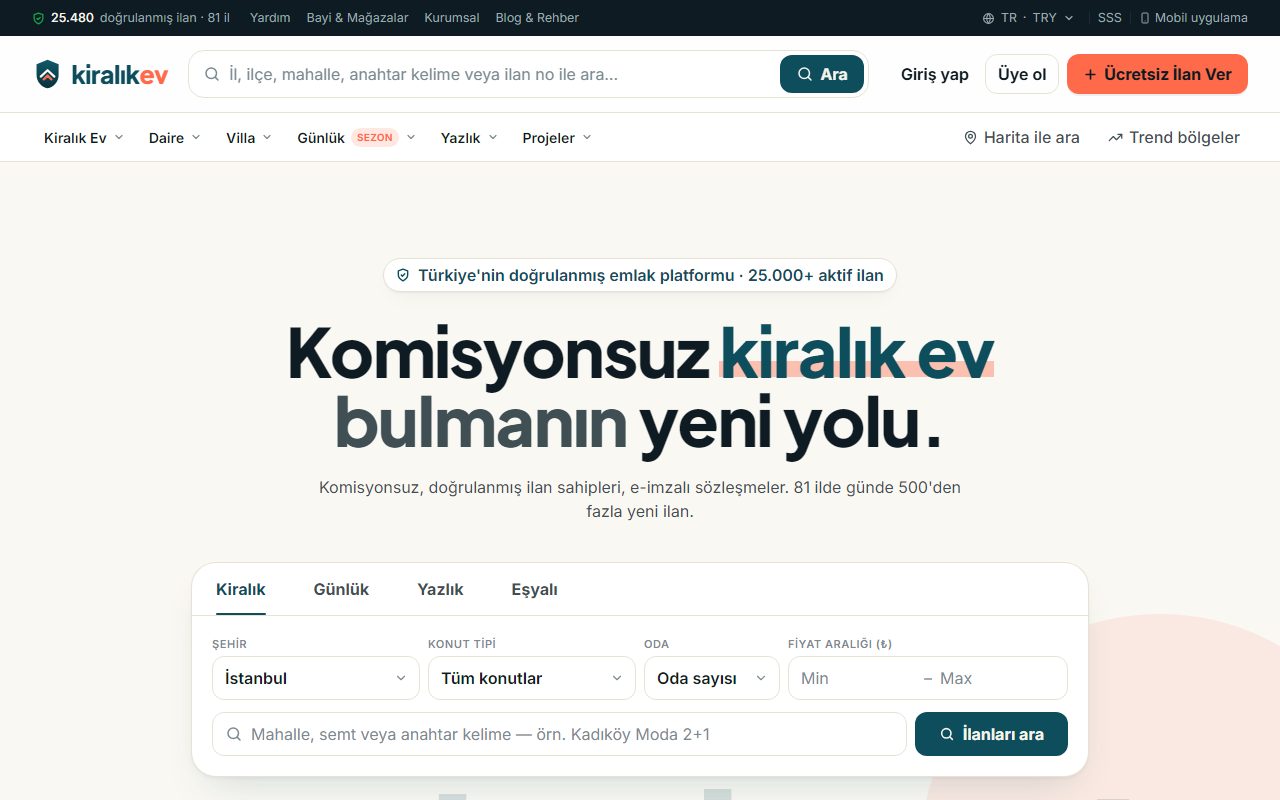
Task: Click the magnifier icon in the keyword search field
Action: point(234,734)
